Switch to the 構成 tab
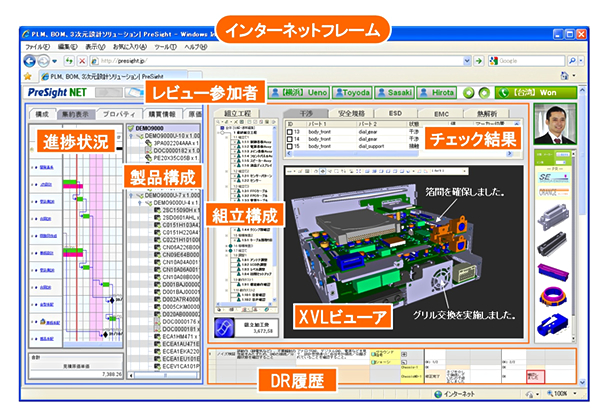This screenshot has width=608, height=416. coord(42,114)
